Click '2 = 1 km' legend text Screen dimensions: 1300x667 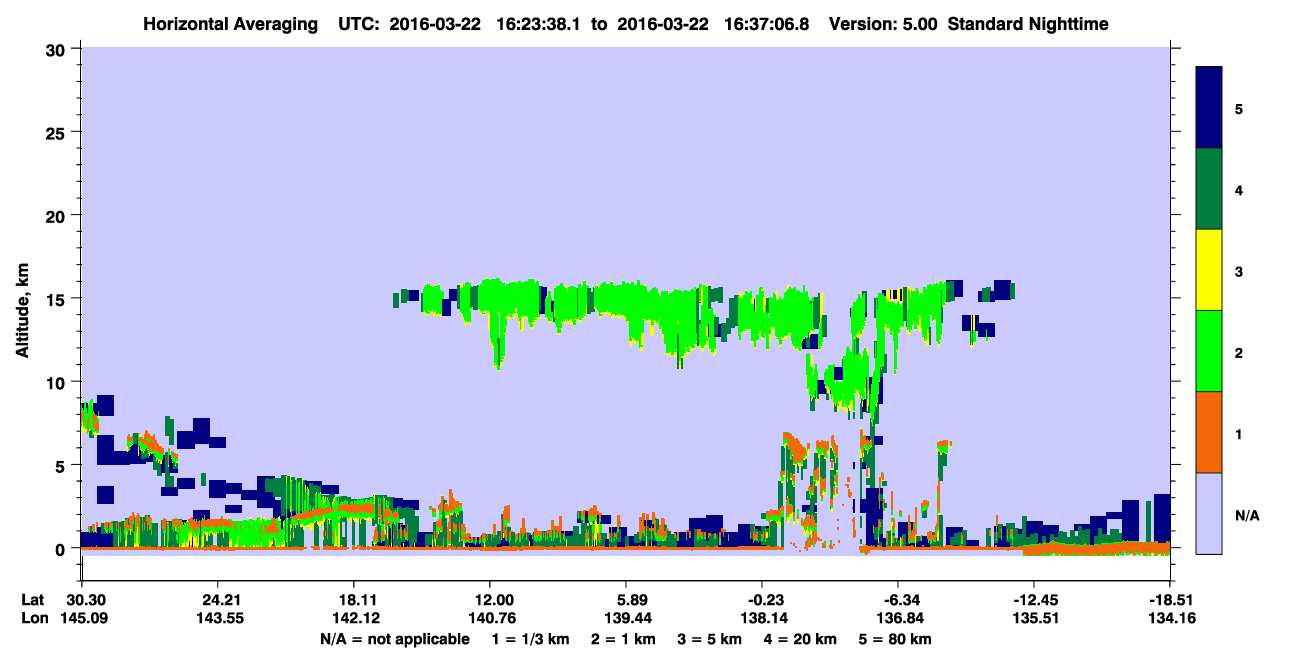(x=623, y=639)
